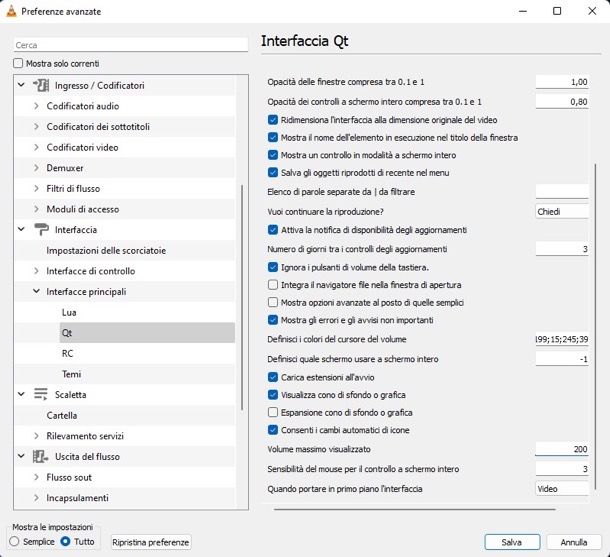Select the Lua interface tree item
610x557 pixels.
coord(69,312)
